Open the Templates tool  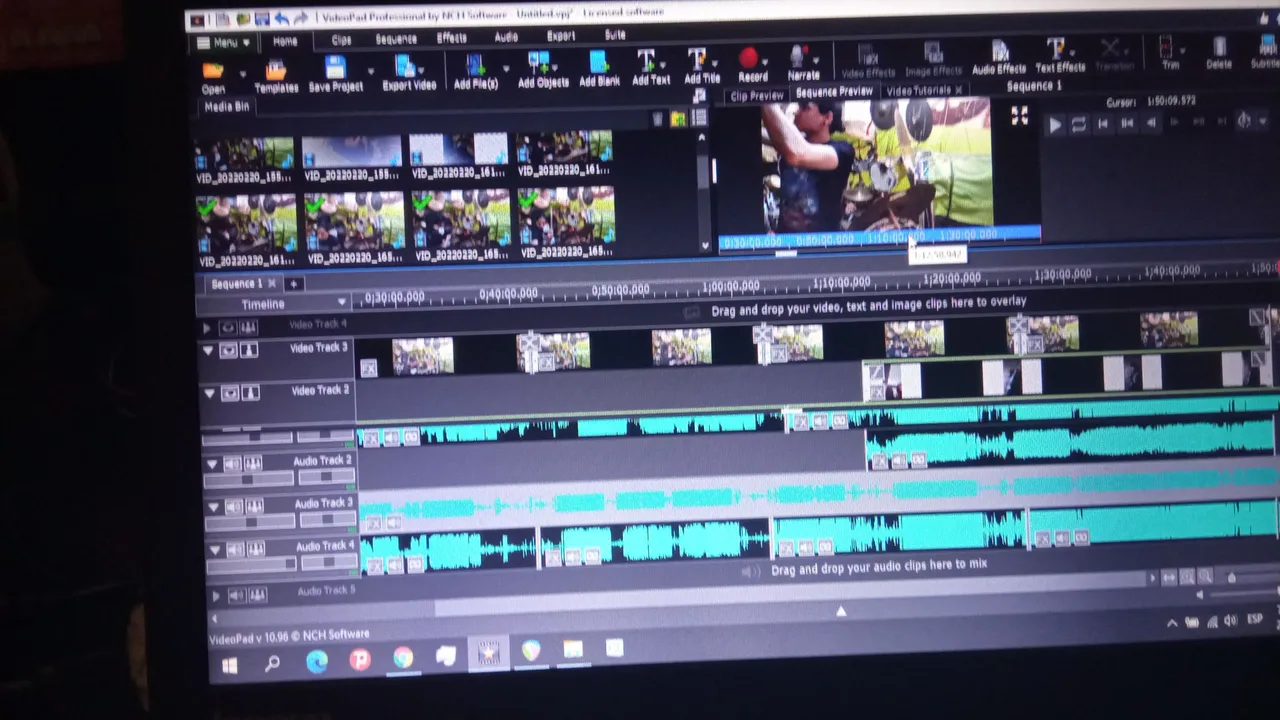tap(276, 69)
